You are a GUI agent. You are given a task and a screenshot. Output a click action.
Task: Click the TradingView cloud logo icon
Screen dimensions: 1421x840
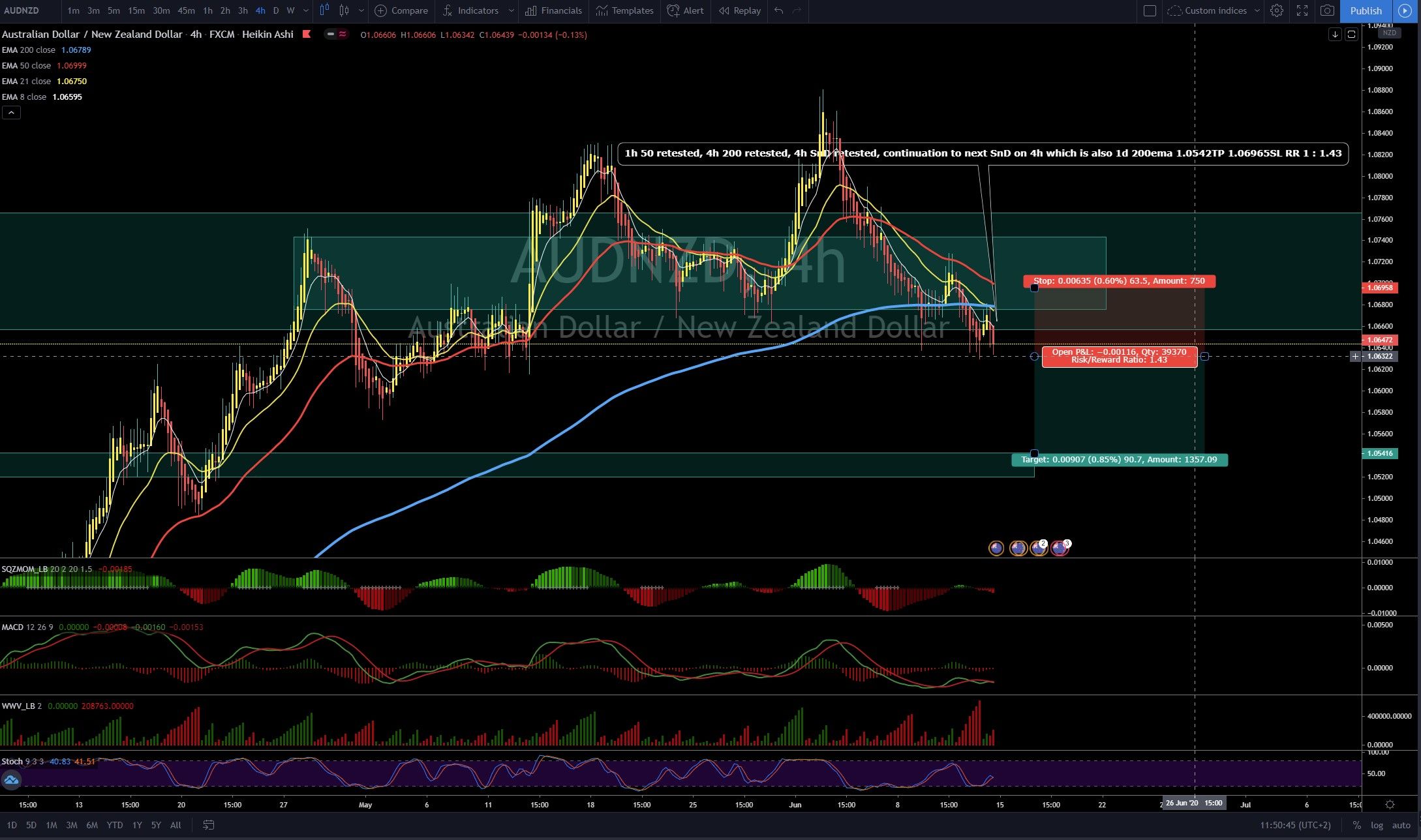point(11,779)
